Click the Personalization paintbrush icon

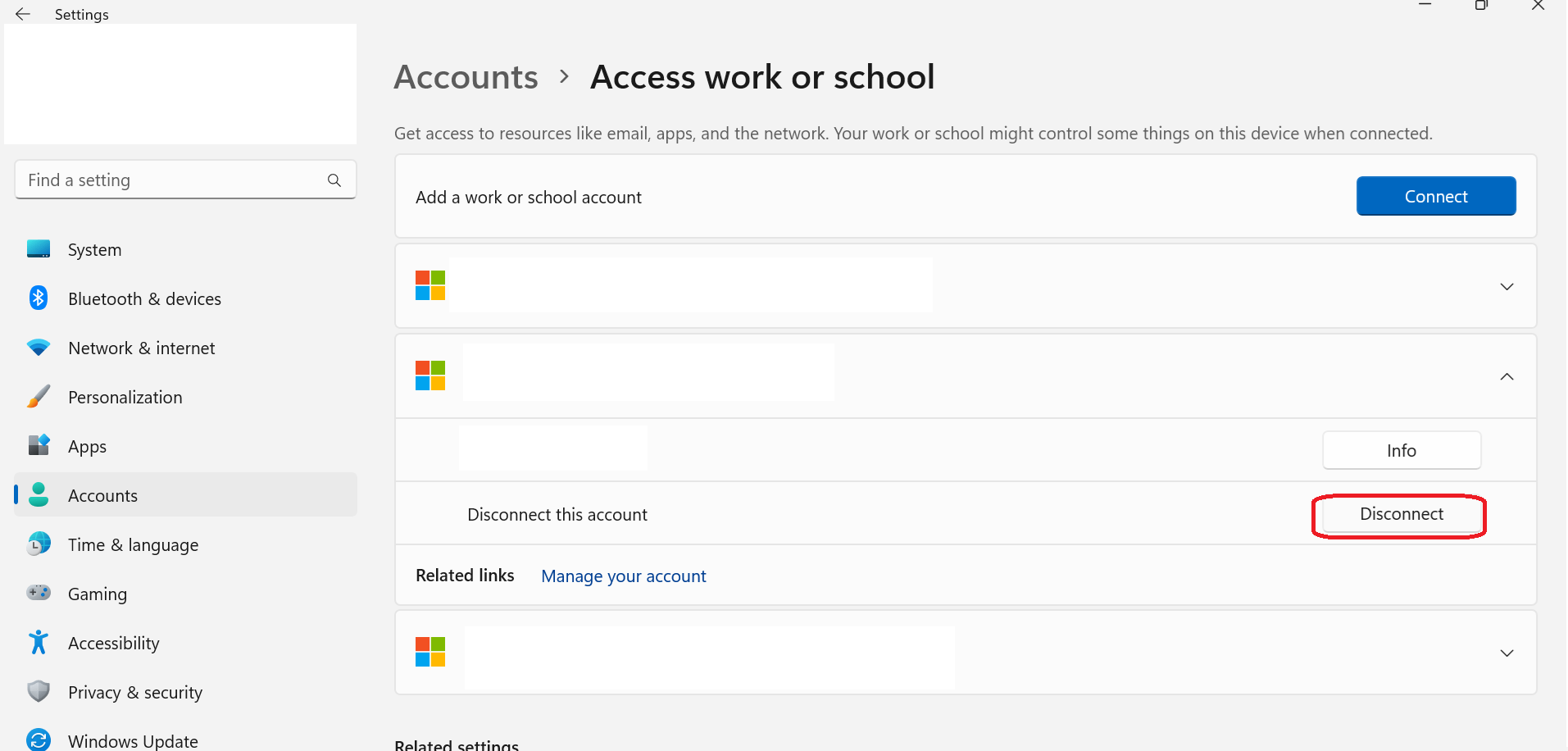pyautogui.click(x=39, y=397)
